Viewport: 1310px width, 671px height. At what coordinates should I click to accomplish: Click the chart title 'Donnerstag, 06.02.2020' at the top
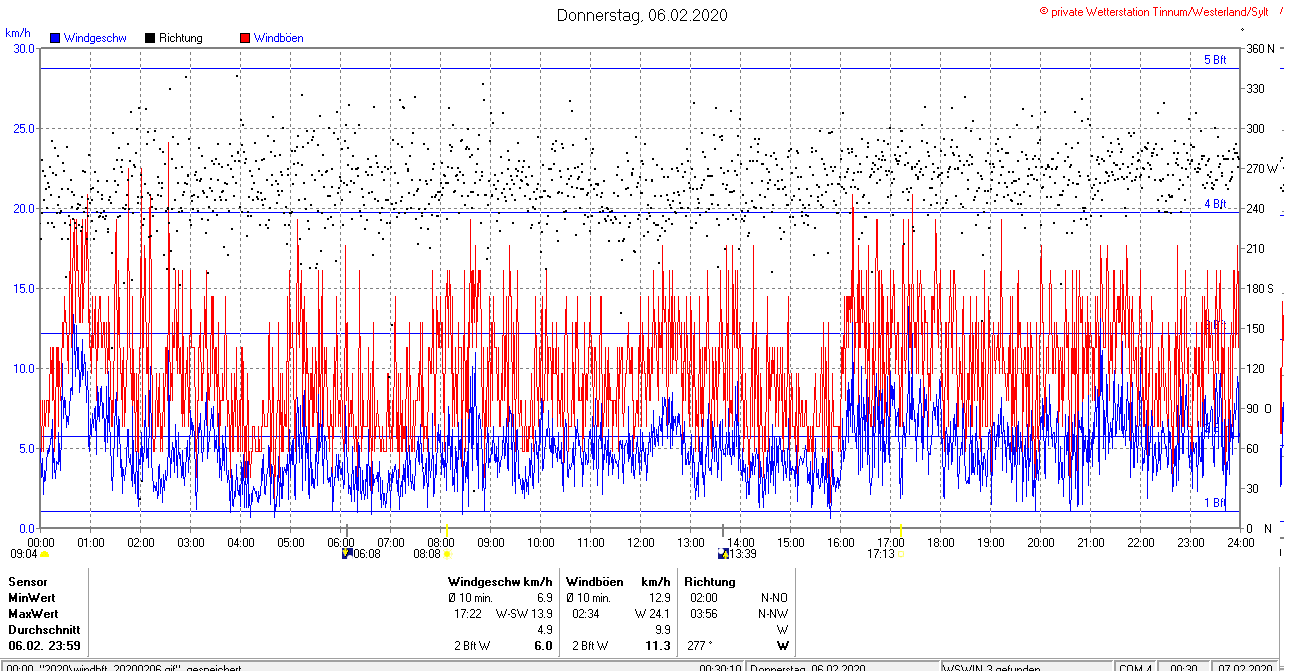(x=642, y=15)
